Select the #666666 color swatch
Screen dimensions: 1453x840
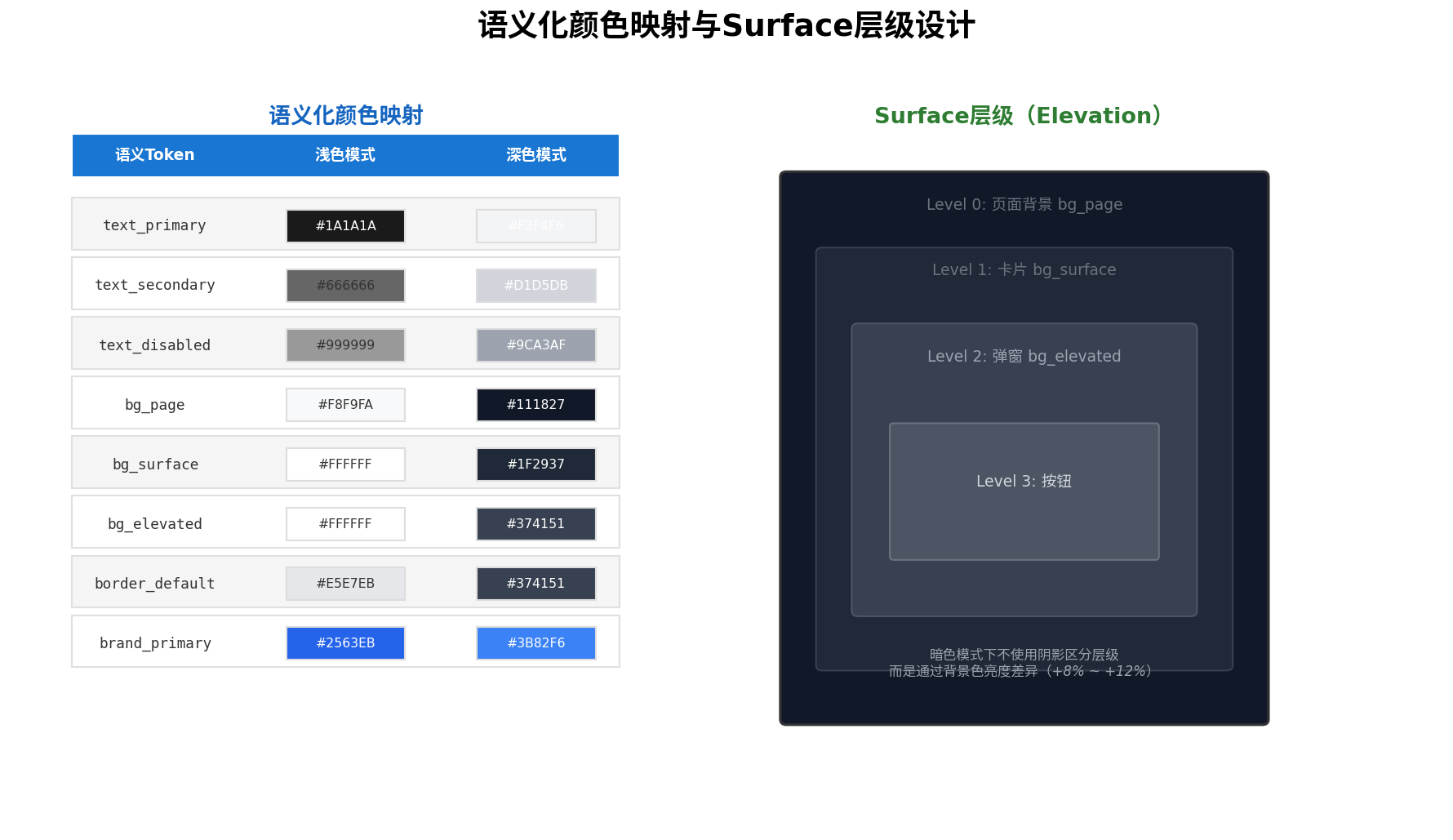[x=345, y=286]
